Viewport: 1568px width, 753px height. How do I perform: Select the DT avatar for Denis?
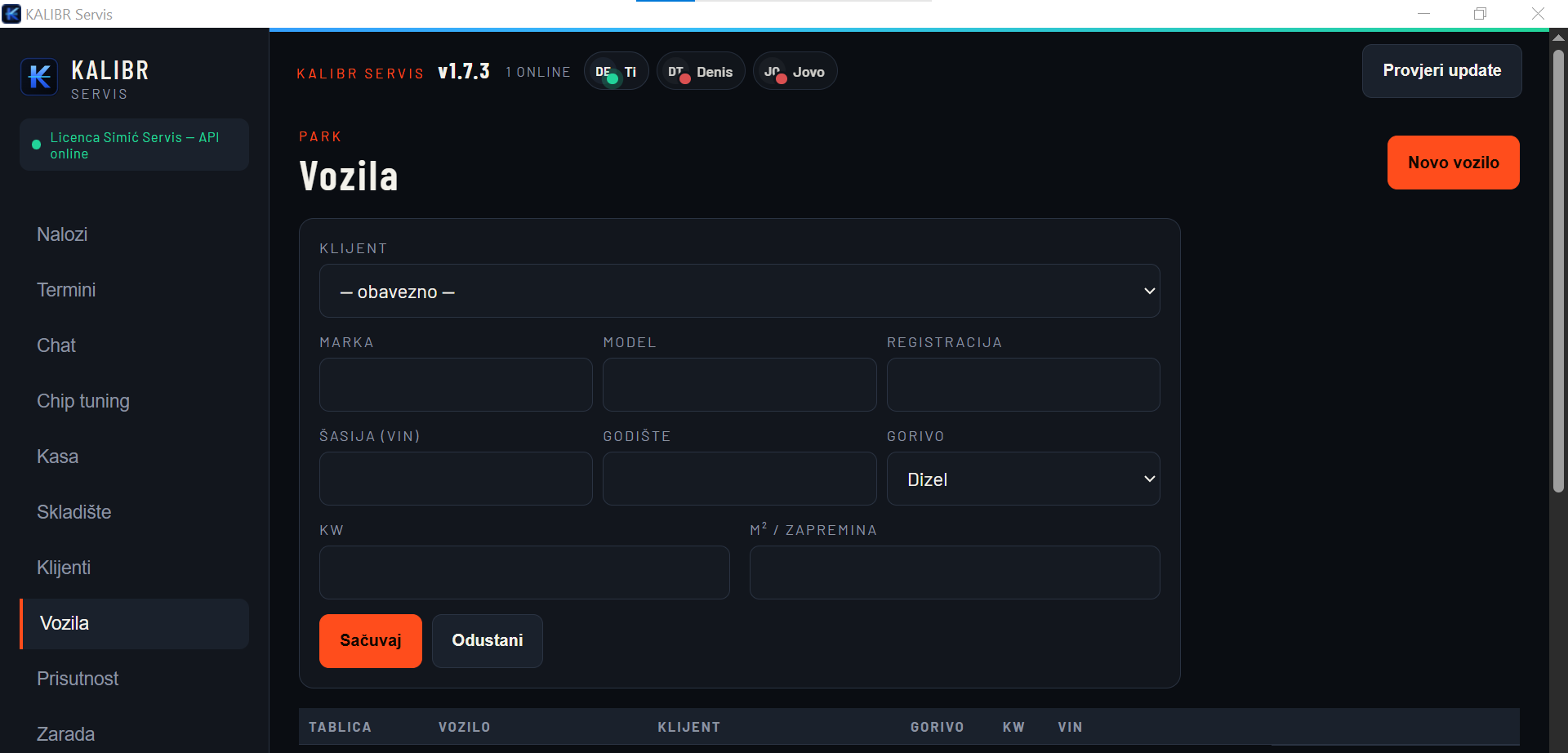click(x=677, y=72)
